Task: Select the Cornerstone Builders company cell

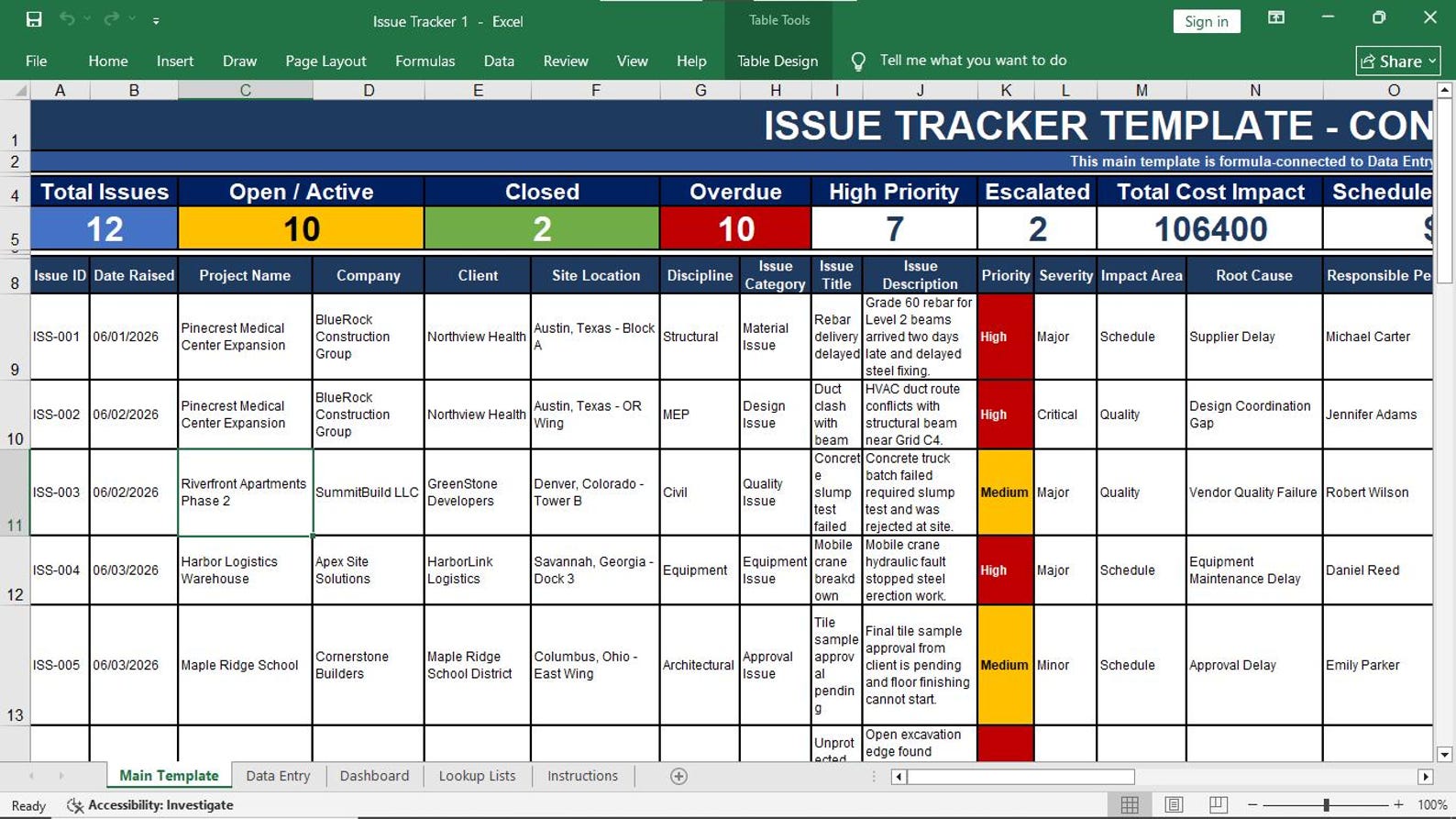Action: pyautogui.click(x=368, y=665)
